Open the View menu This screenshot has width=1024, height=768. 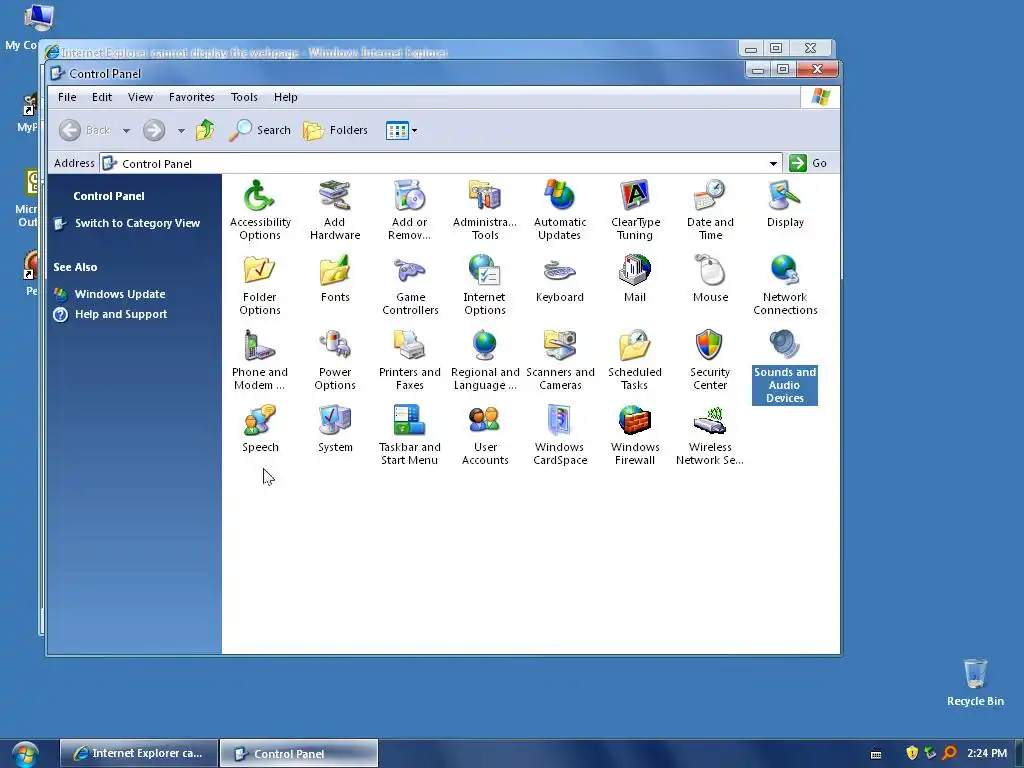tap(140, 97)
